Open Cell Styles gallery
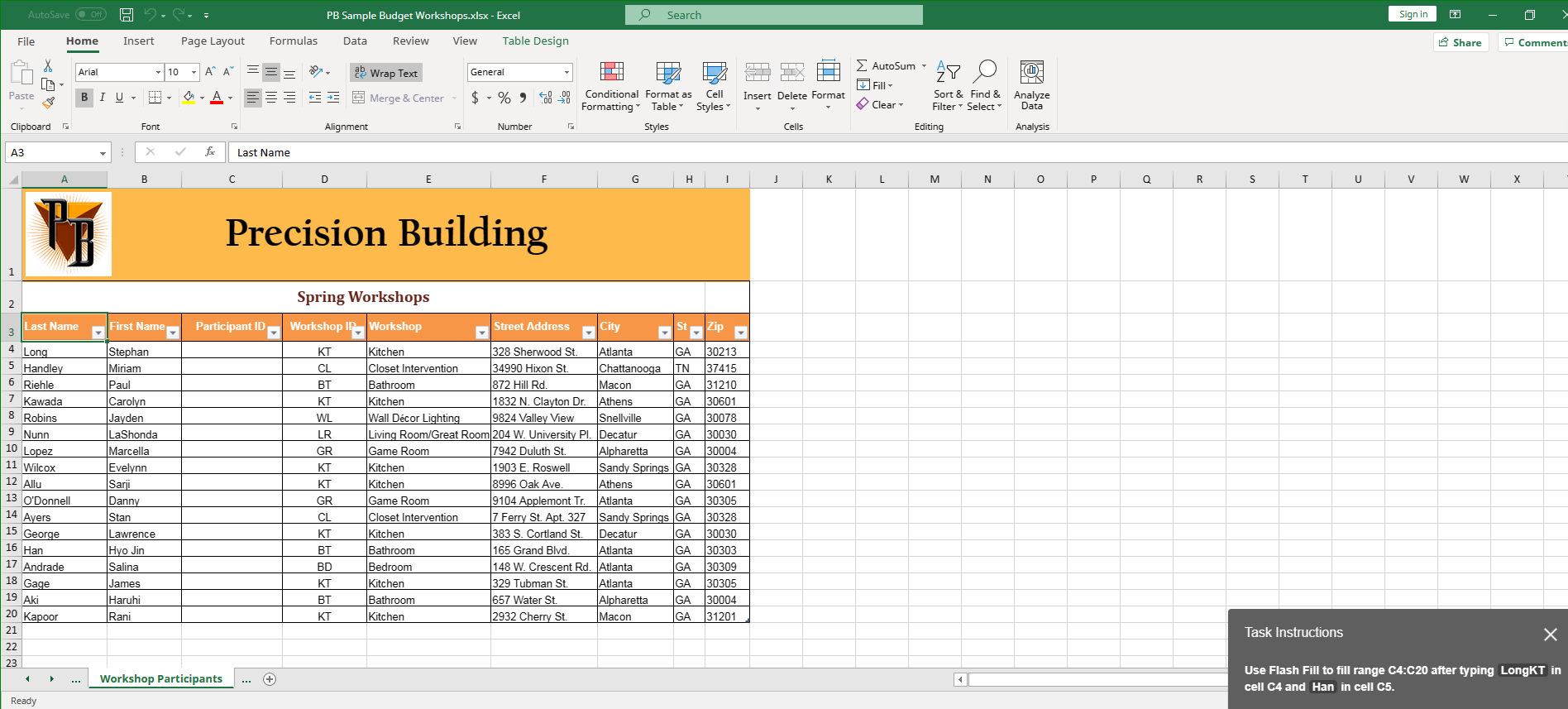Image resolution: width=1568 pixels, height=709 pixels. tap(714, 86)
